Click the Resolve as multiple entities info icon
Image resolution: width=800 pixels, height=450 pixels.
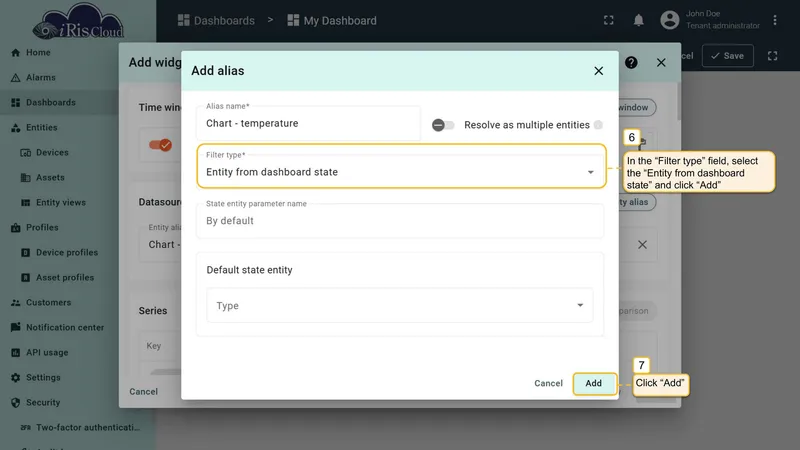pyautogui.click(x=598, y=125)
